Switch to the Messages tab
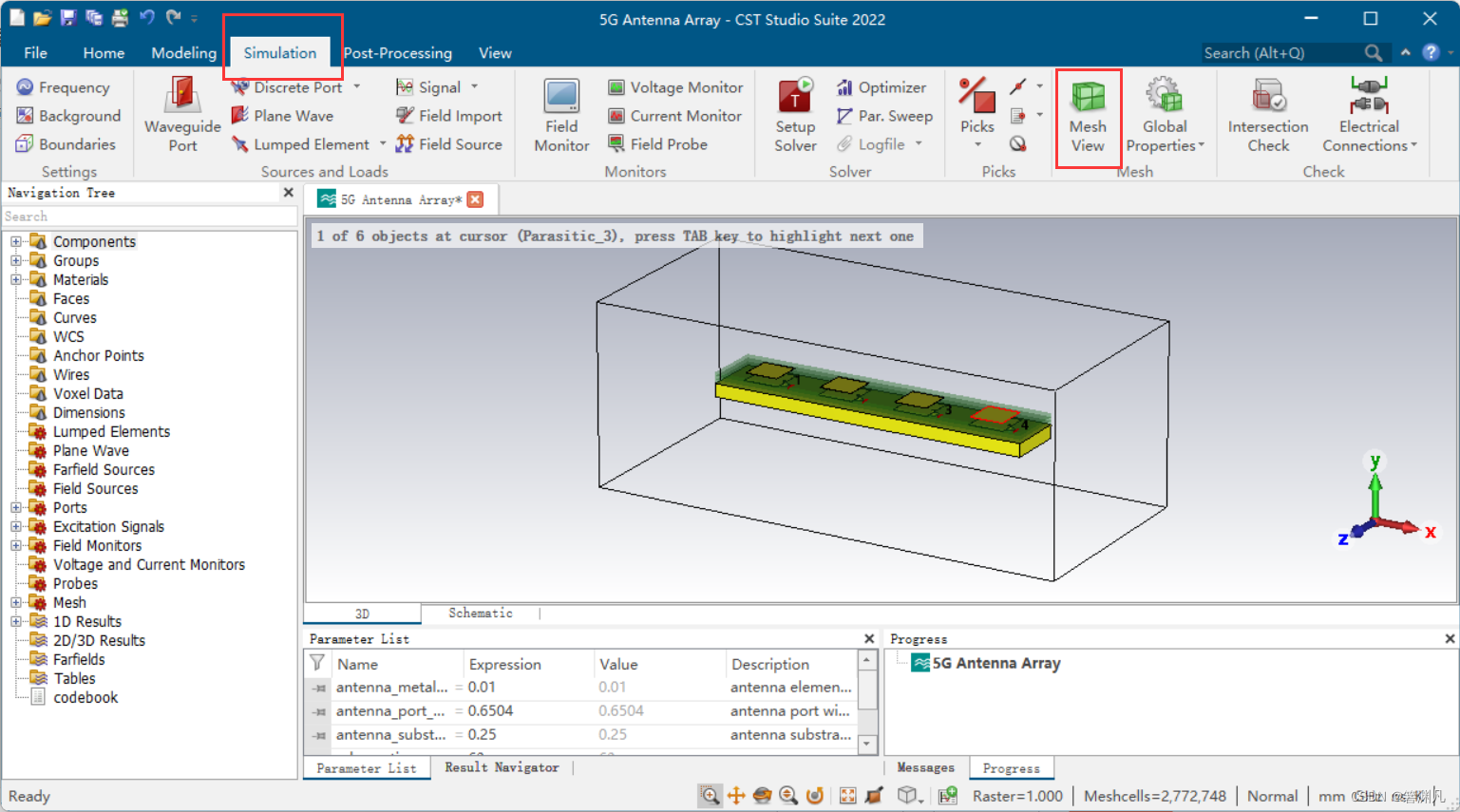This screenshot has height=812, width=1460. point(925,767)
